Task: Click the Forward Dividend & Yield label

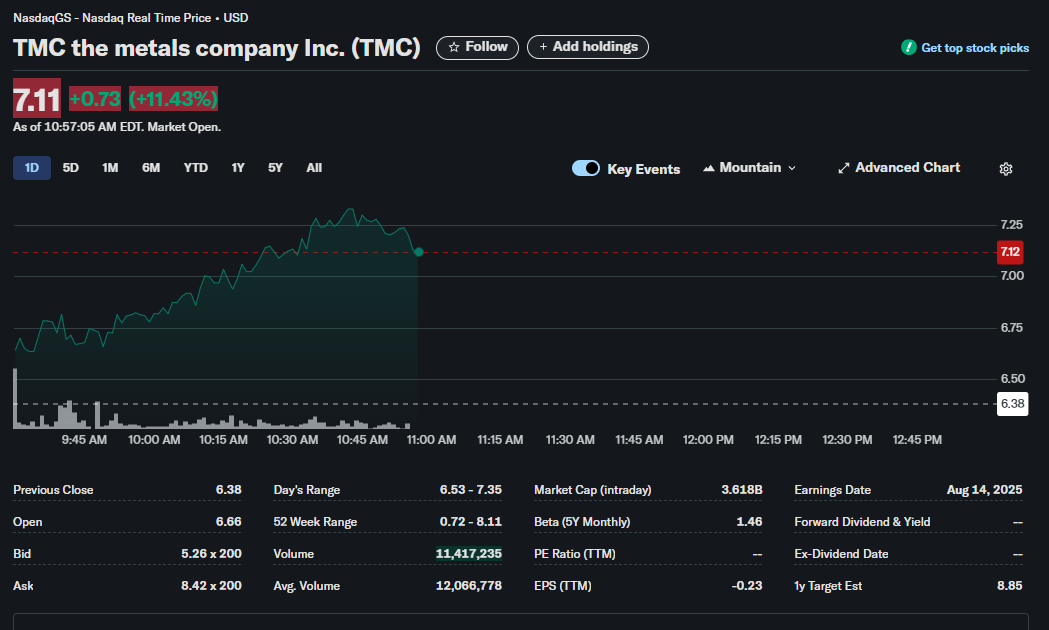Action: 862,522
